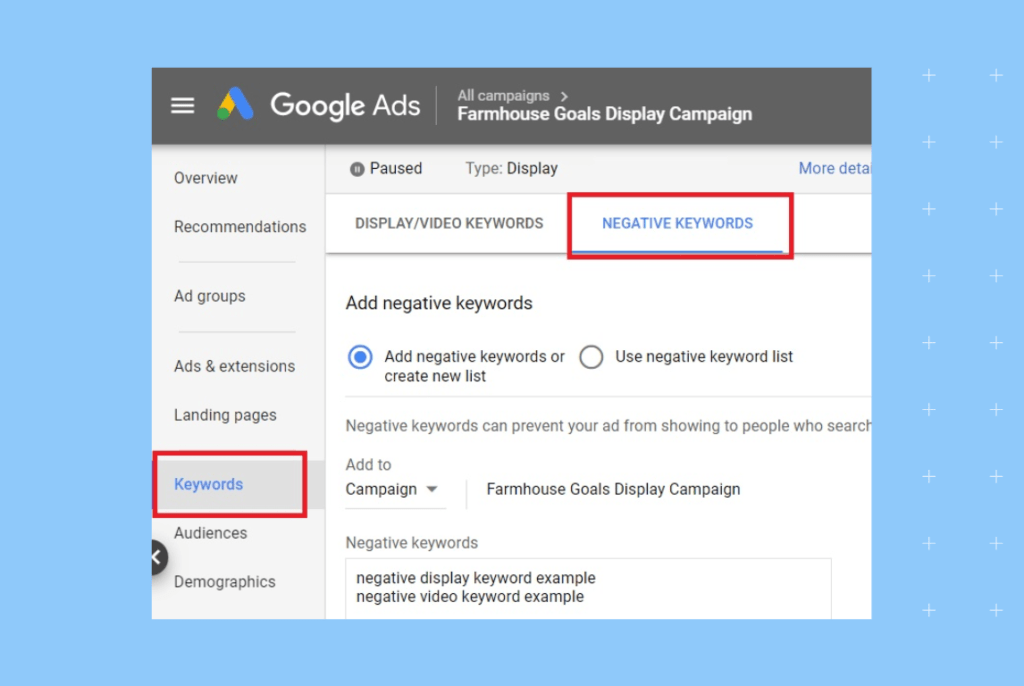Switch to the NEGATIVE KEYWORDS tab
Image resolution: width=1024 pixels, height=686 pixels.
tap(677, 223)
